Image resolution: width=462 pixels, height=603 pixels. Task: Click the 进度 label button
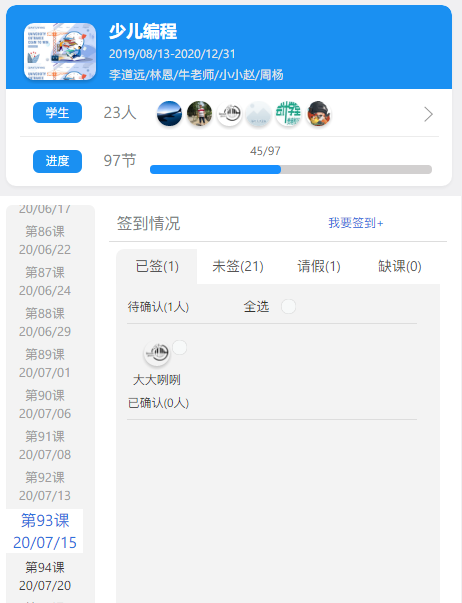coord(57,161)
